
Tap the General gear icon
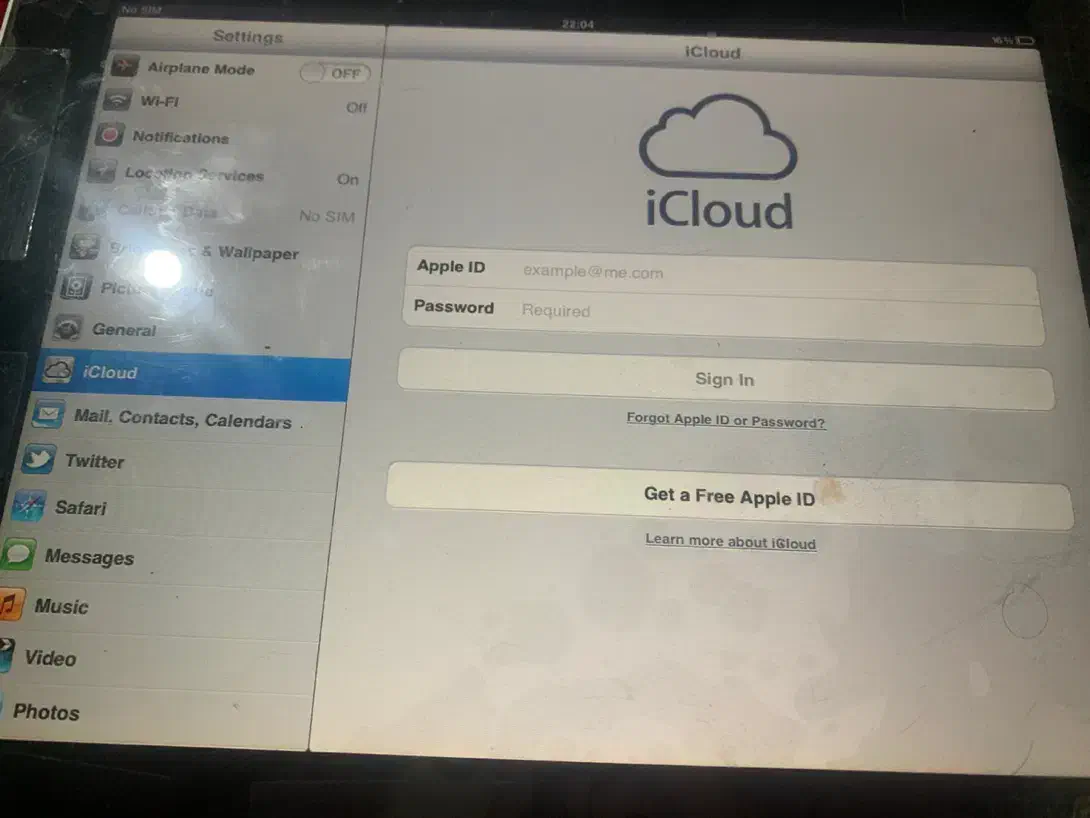pyautogui.click(x=68, y=328)
